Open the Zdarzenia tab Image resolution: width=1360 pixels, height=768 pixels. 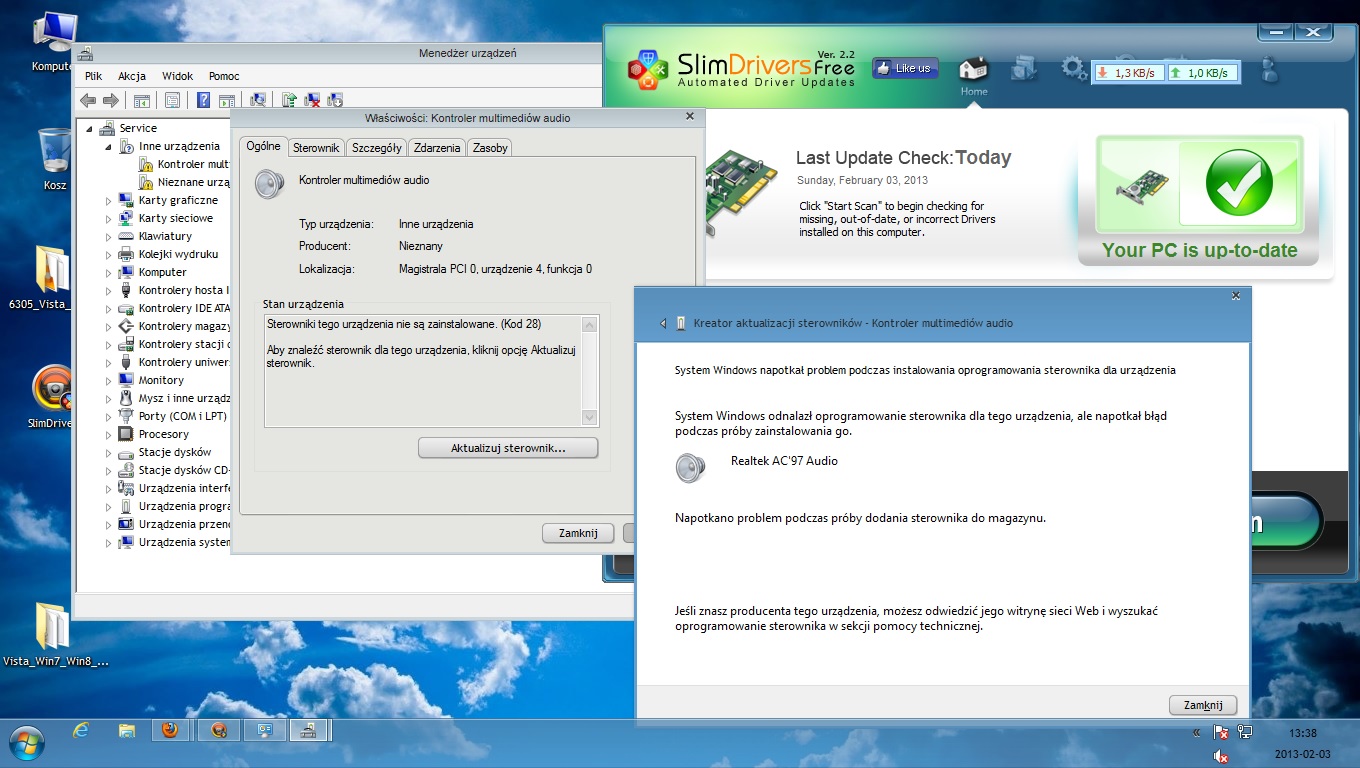click(437, 148)
